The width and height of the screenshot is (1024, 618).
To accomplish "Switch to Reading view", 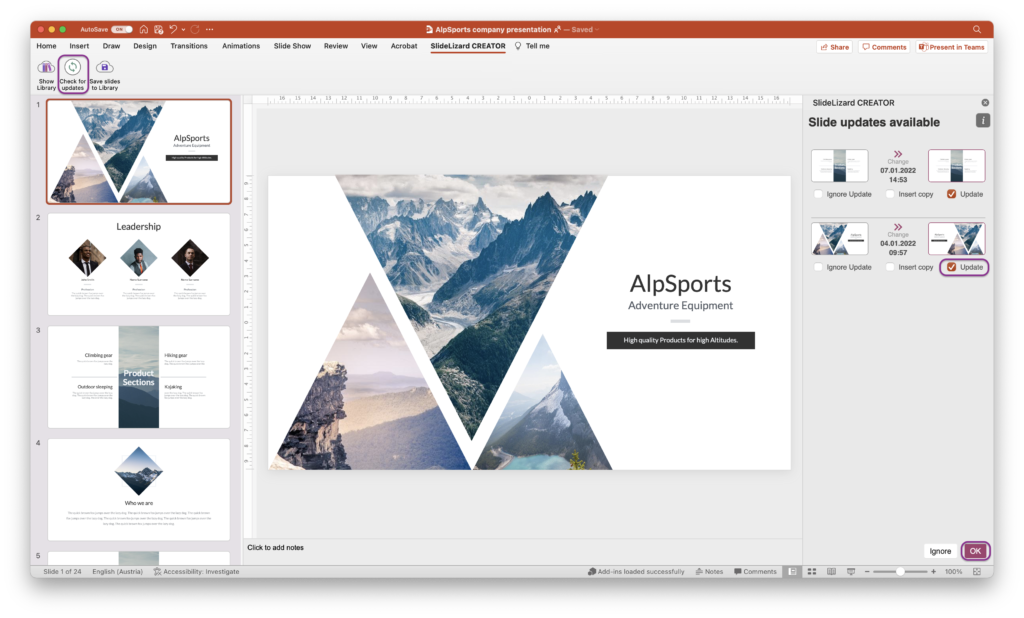I will click(x=831, y=572).
